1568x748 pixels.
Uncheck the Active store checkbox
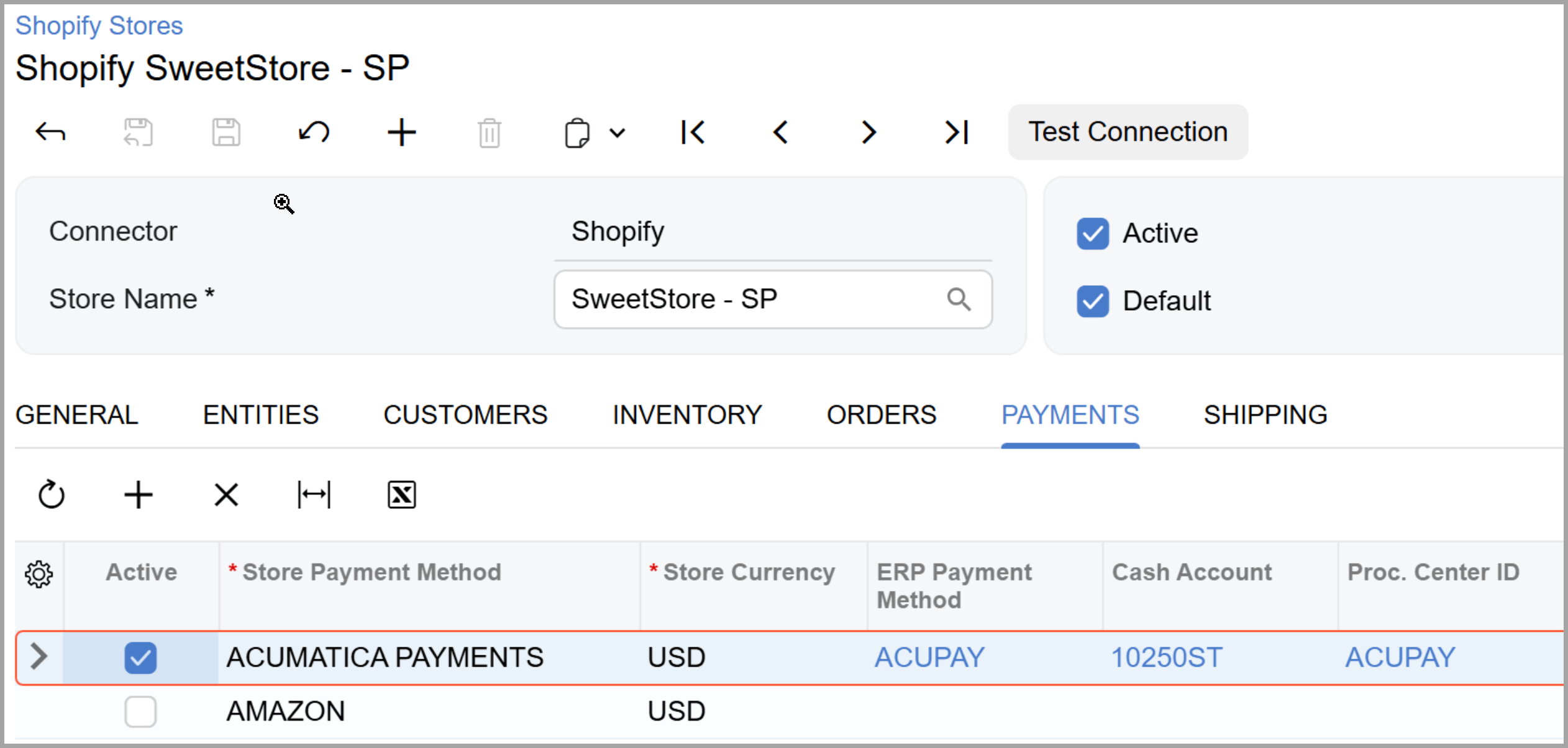(x=1093, y=234)
